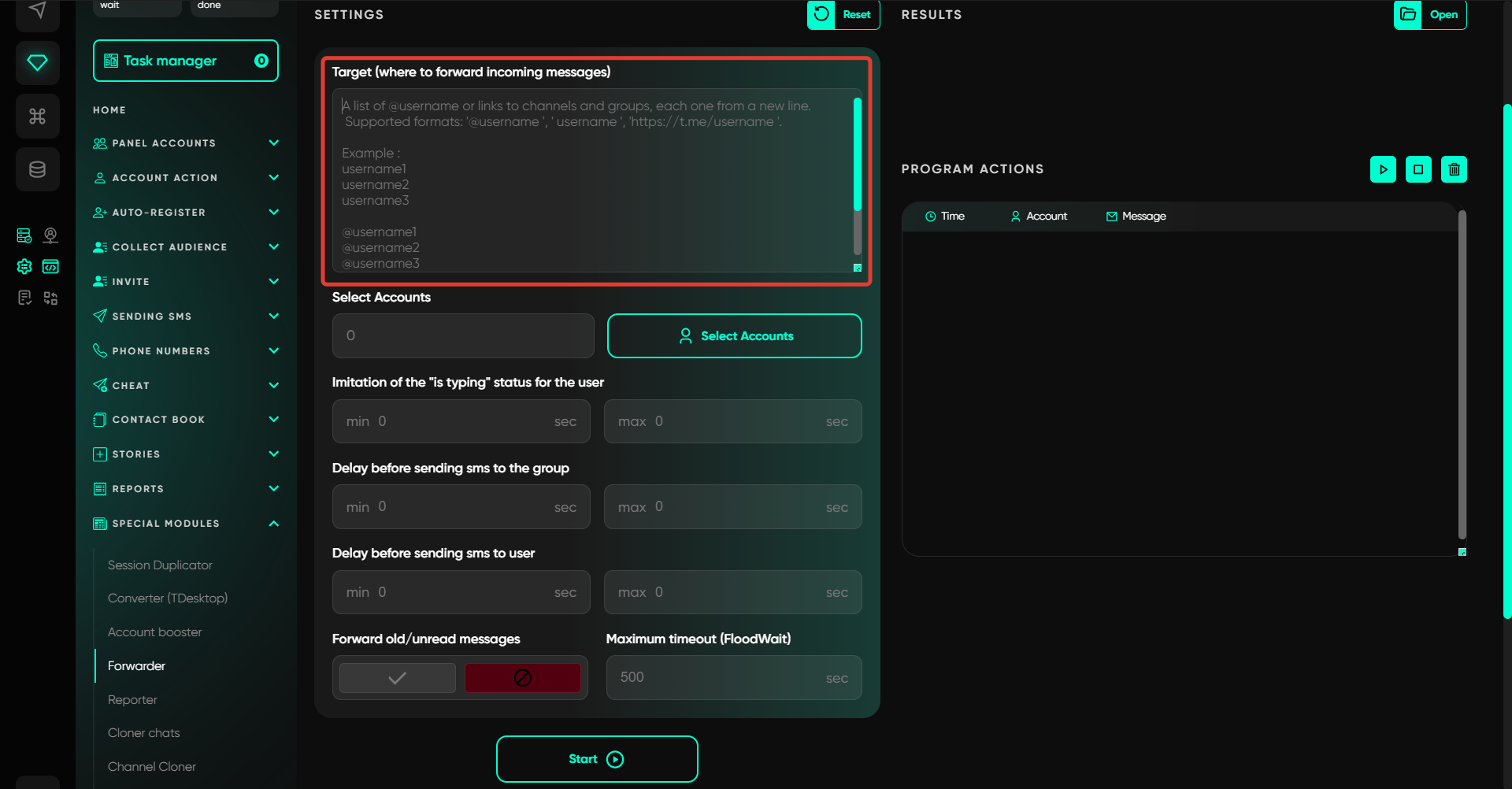Click the diamond icon in left sidebar
The image size is (1512, 789).
pos(37,63)
